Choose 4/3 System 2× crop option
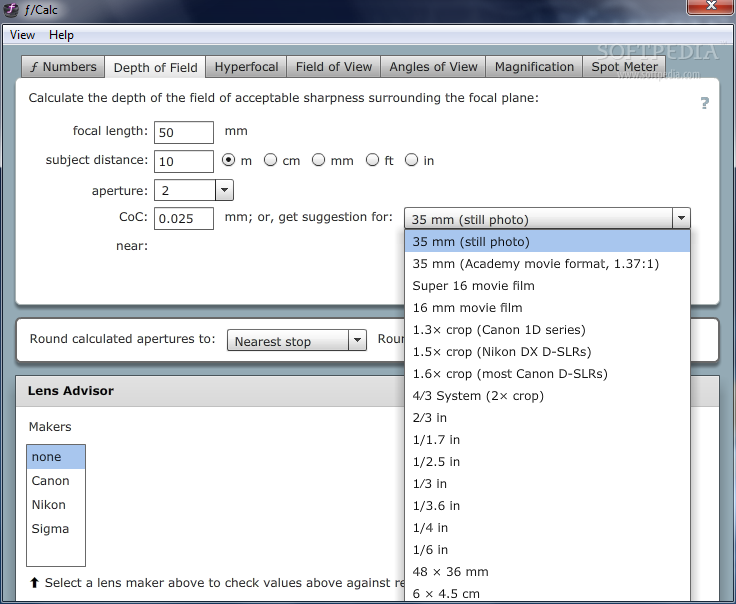The width and height of the screenshot is (736, 604). [x=547, y=396]
